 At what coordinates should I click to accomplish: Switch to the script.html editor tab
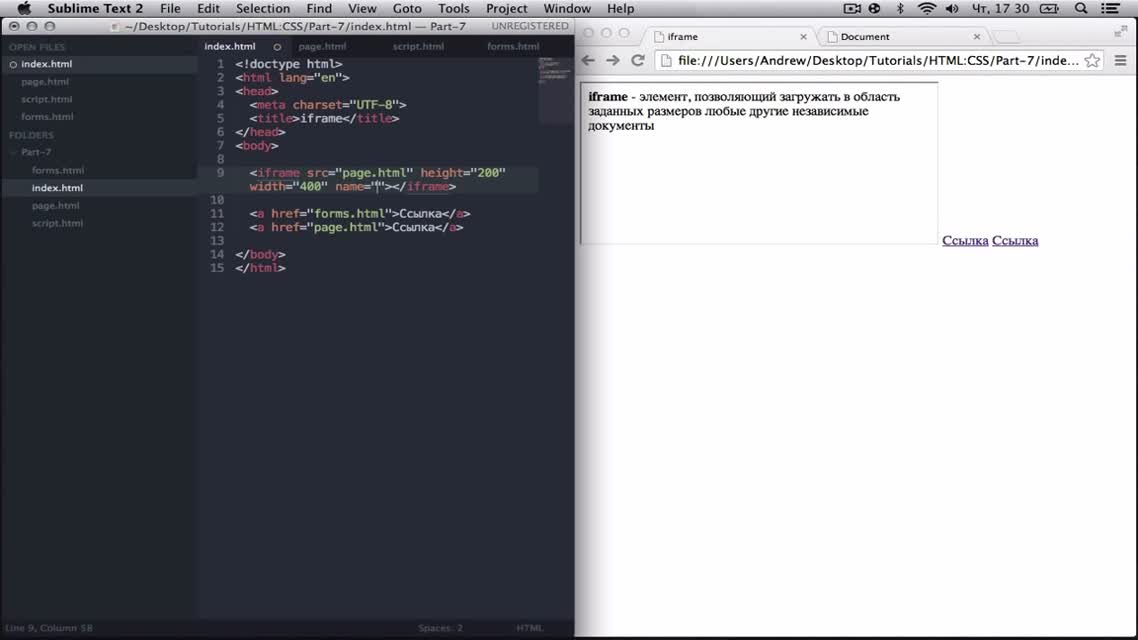(418, 46)
